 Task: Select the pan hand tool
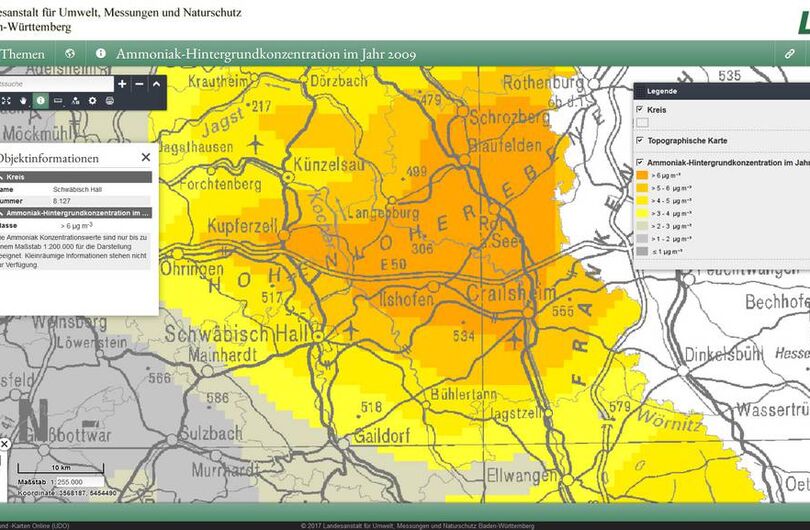point(23,101)
